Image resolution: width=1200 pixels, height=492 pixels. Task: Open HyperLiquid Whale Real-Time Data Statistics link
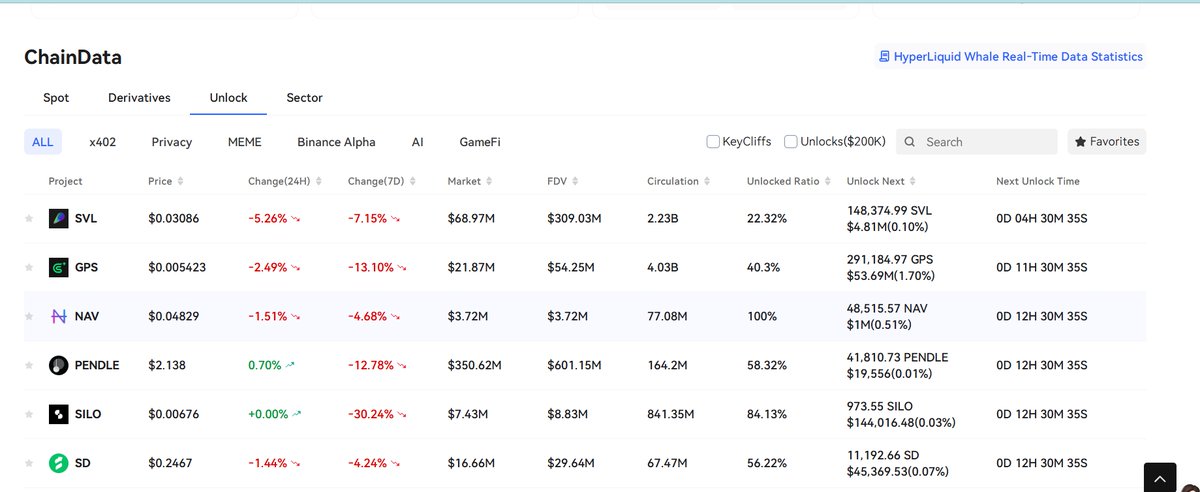pyautogui.click(x=1010, y=57)
